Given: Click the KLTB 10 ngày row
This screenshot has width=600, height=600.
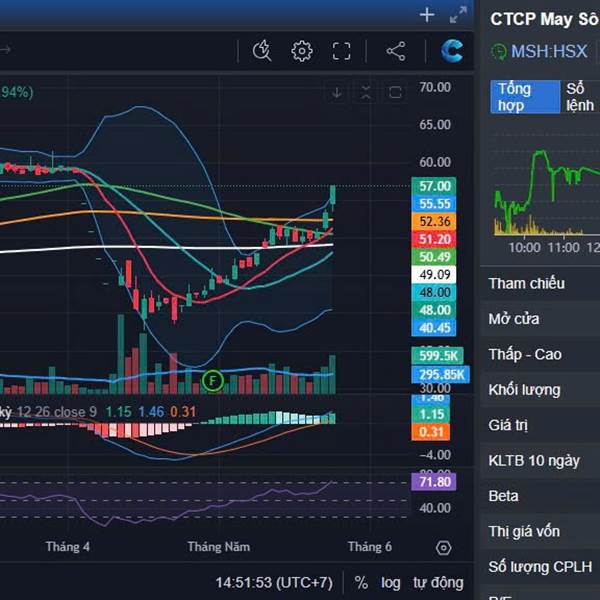Looking at the screenshot, I should [x=540, y=461].
